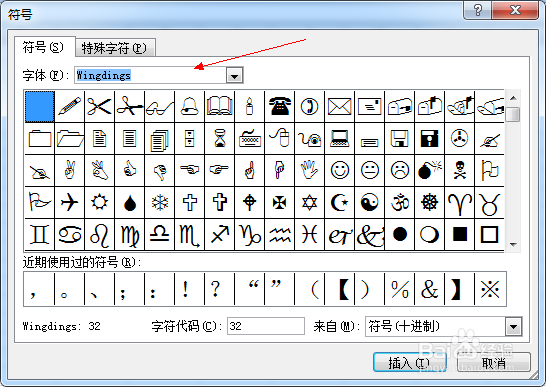
Task: Click the blue highlighted space symbol
Action: [40, 106]
